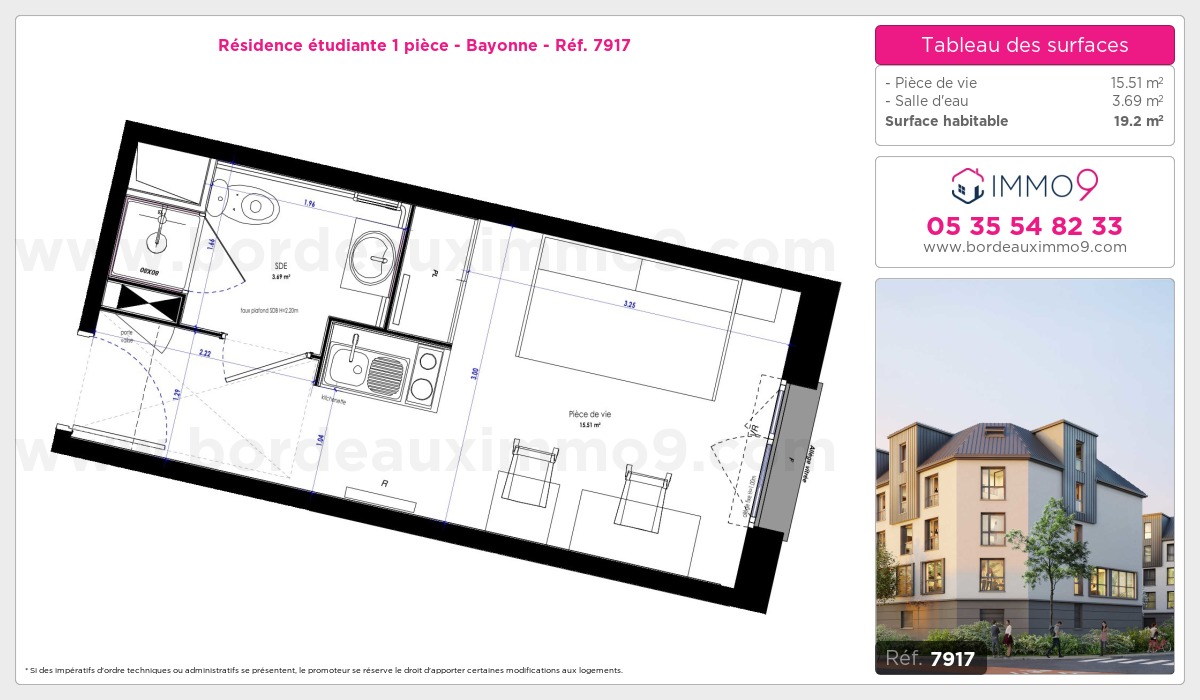Click the shower tray in the bathroom

pos(157,238)
